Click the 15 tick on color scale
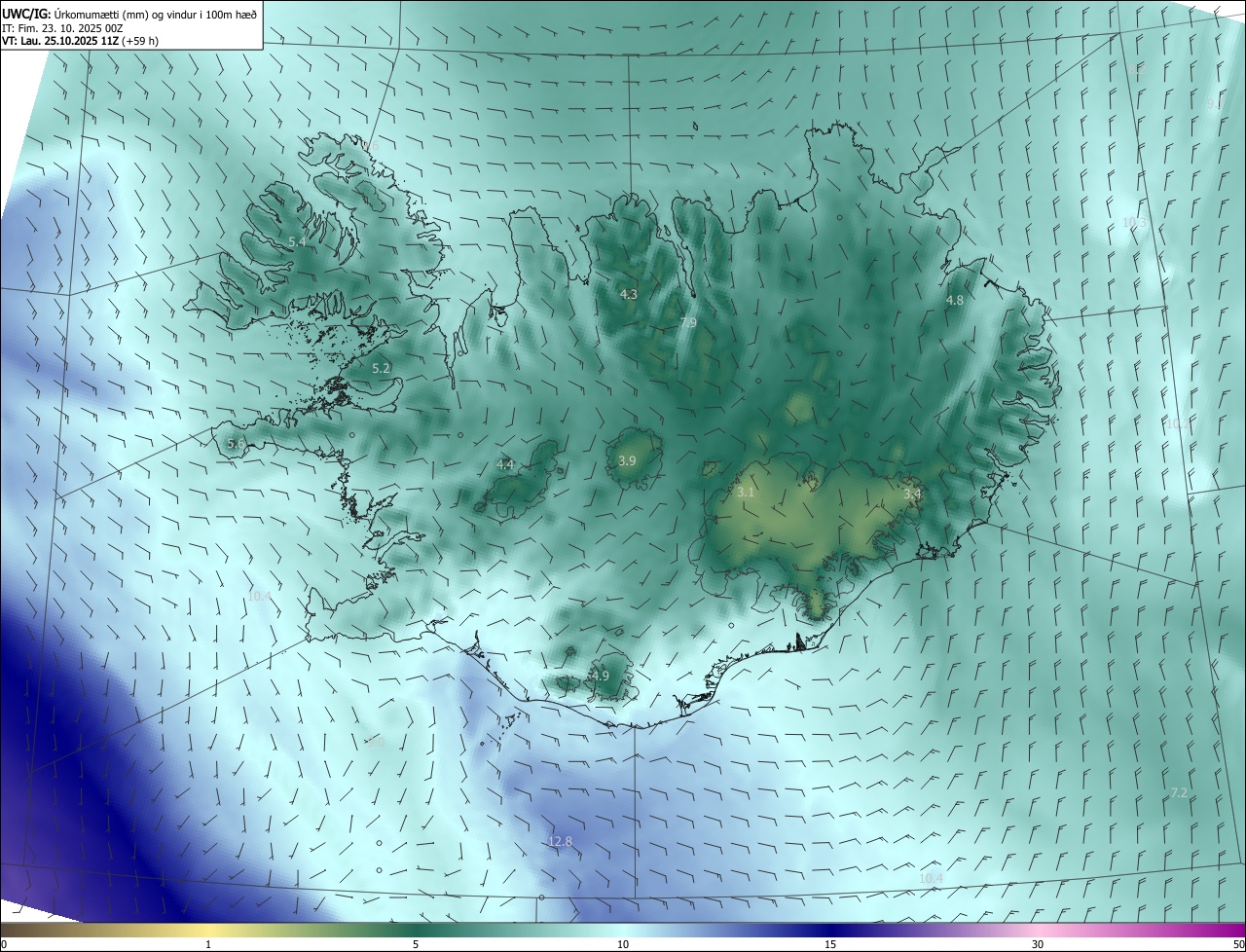This screenshot has height=952, width=1246. click(830, 944)
